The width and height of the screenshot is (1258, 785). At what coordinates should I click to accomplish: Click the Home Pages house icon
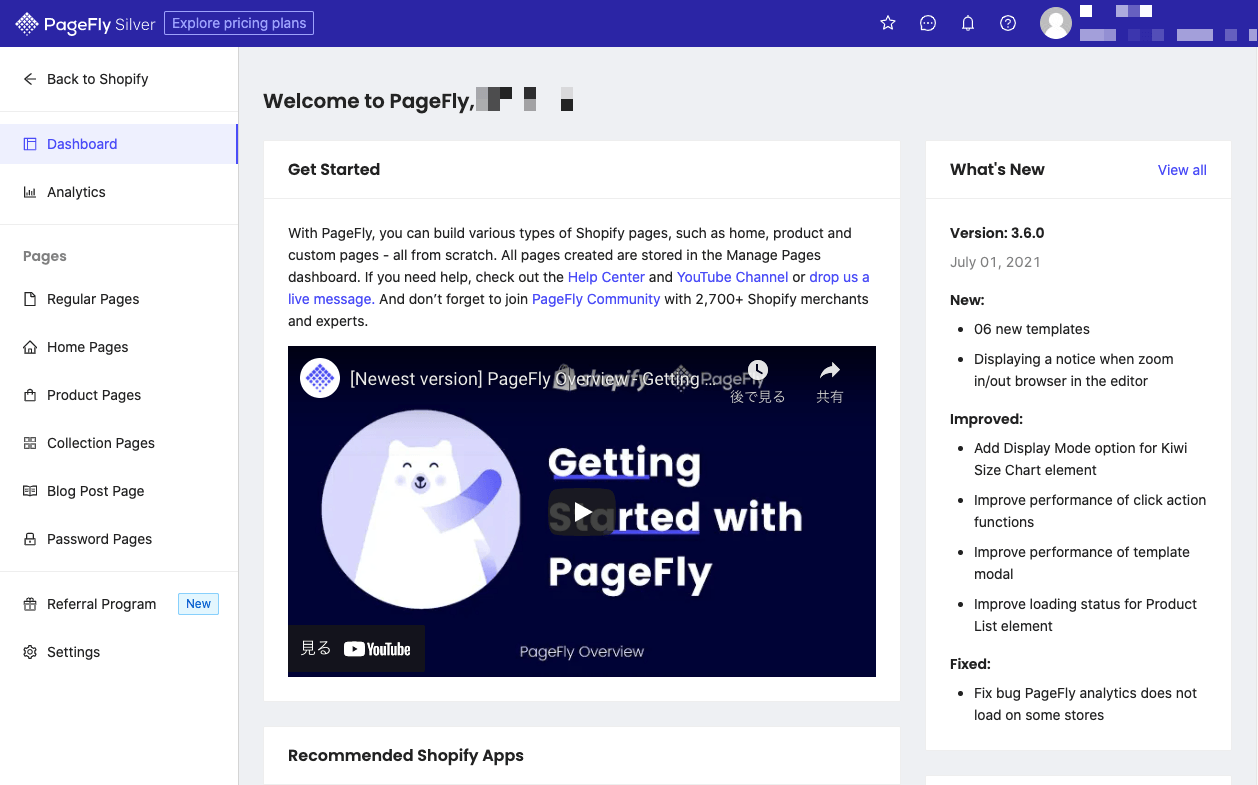30,347
